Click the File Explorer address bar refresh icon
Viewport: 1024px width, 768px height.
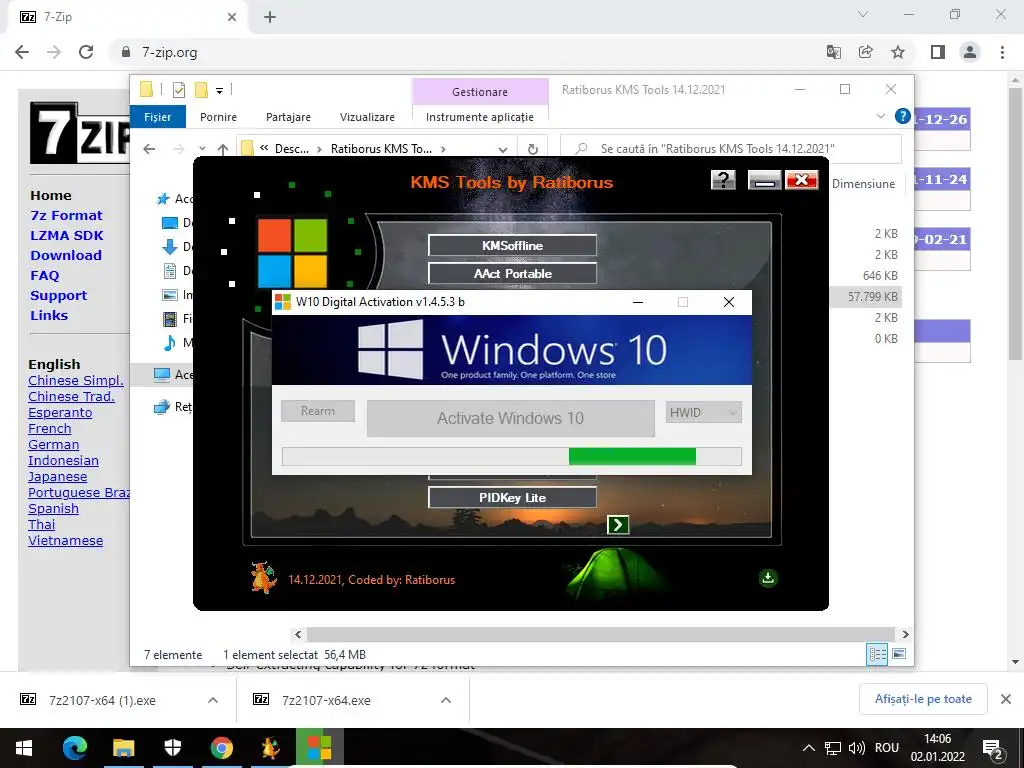[x=532, y=149]
